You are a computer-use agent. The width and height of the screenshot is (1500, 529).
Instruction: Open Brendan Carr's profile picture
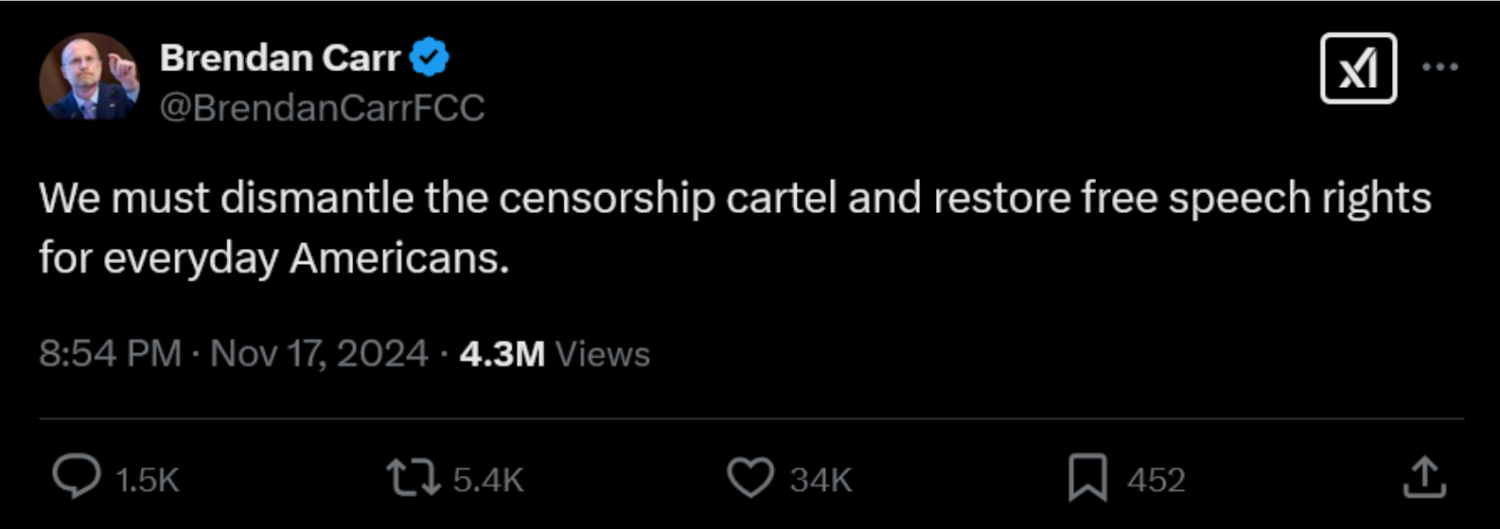pos(89,77)
